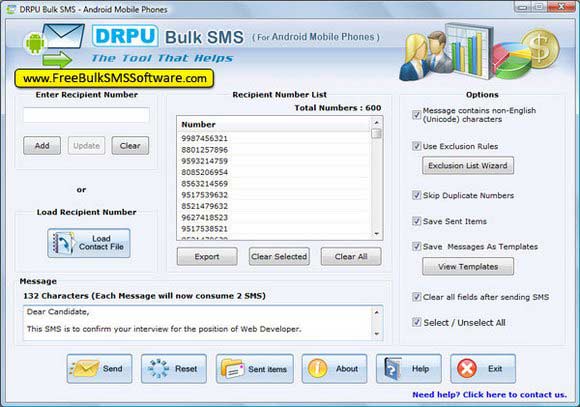Click Clear Selected button

click(x=279, y=256)
